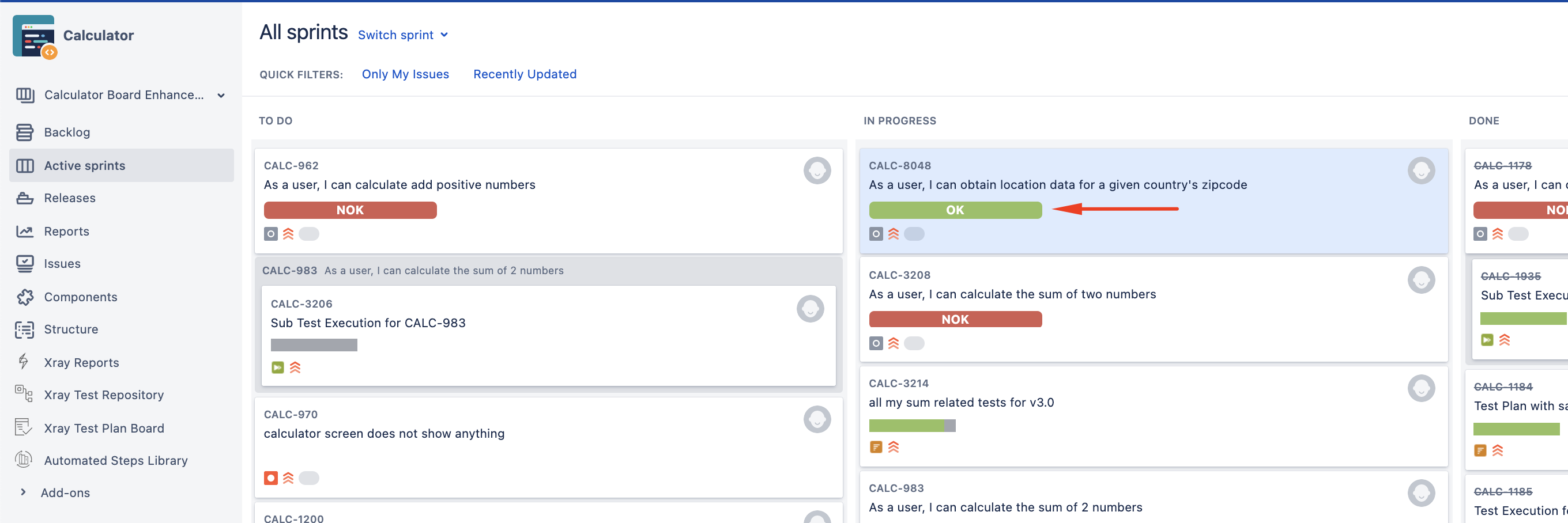
Task: Click the Xray Test Plan Board icon
Action: click(24, 427)
